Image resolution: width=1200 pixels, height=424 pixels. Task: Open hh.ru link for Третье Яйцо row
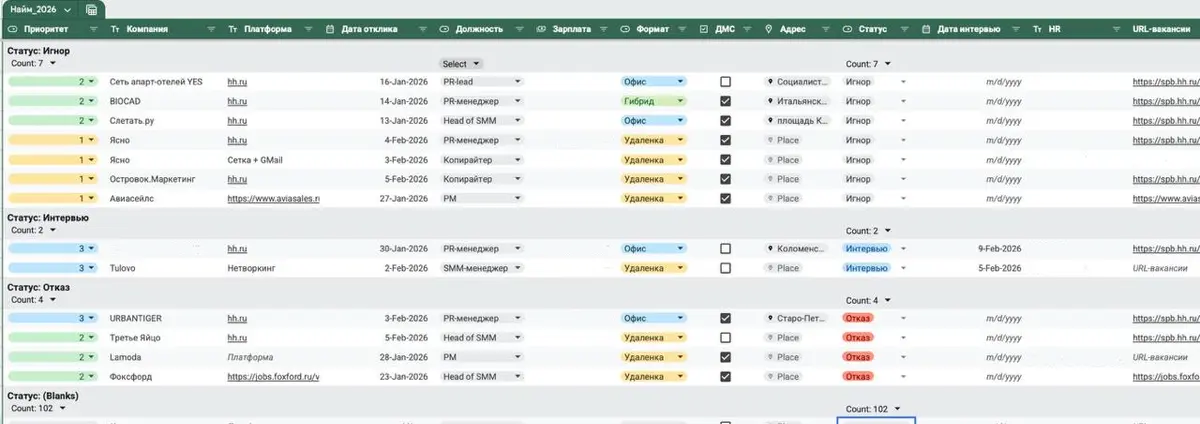237,338
